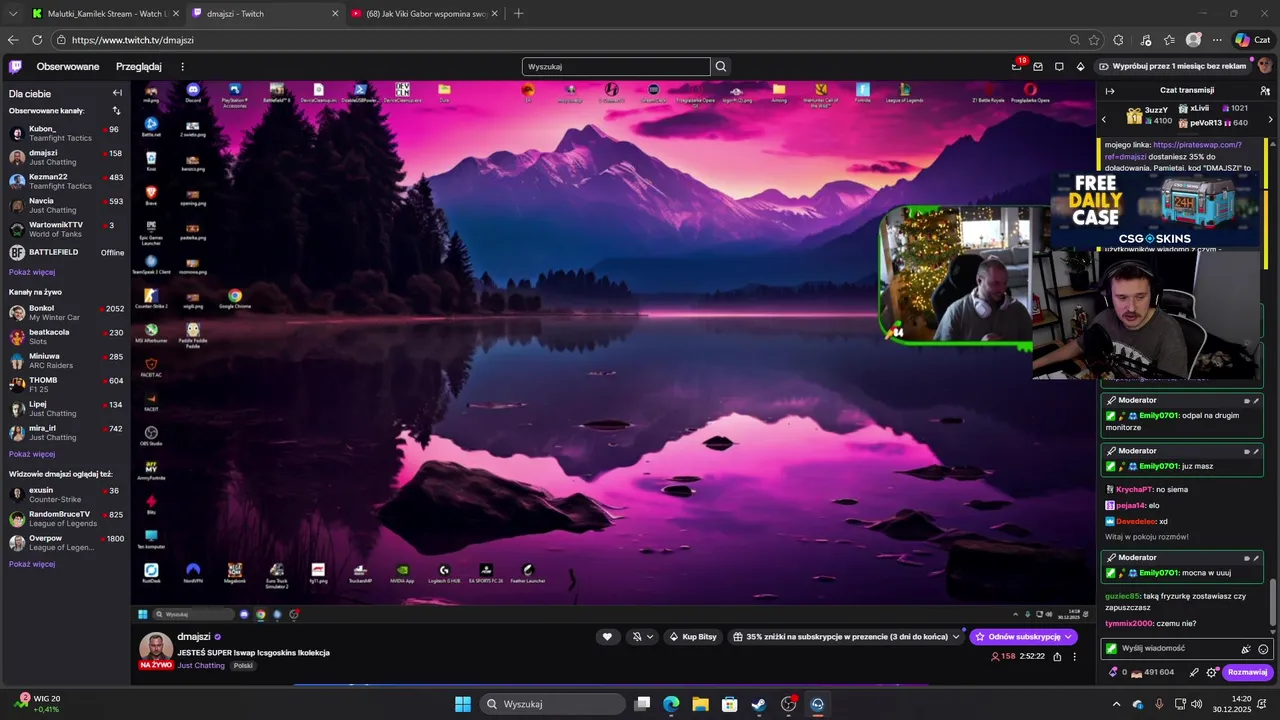Viewport: 1280px width, 720px height.
Task: Open chat settings gear icon
Action: click(x=1212, y=673)
